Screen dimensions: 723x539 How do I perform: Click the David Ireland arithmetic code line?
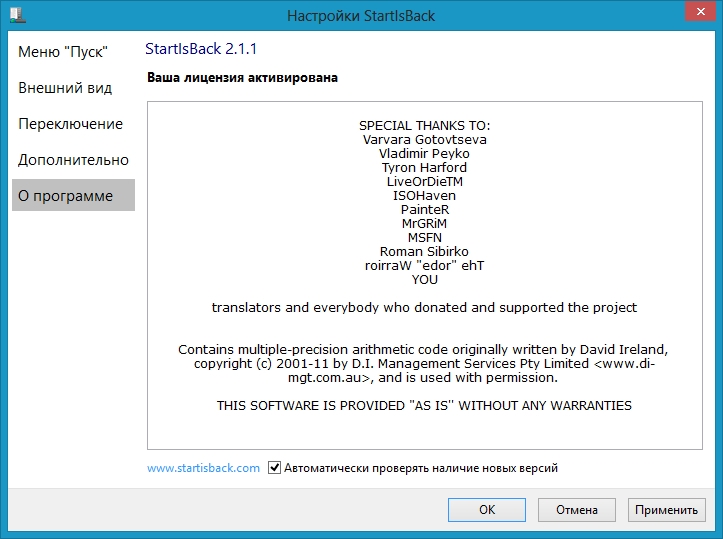click(423, 349)
